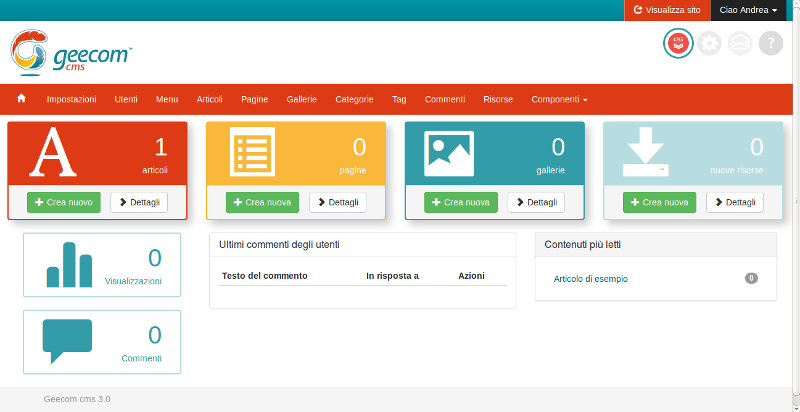Open the question mark help icon
Viewport: 800px width, 412px height.
(x=770, y=43)
